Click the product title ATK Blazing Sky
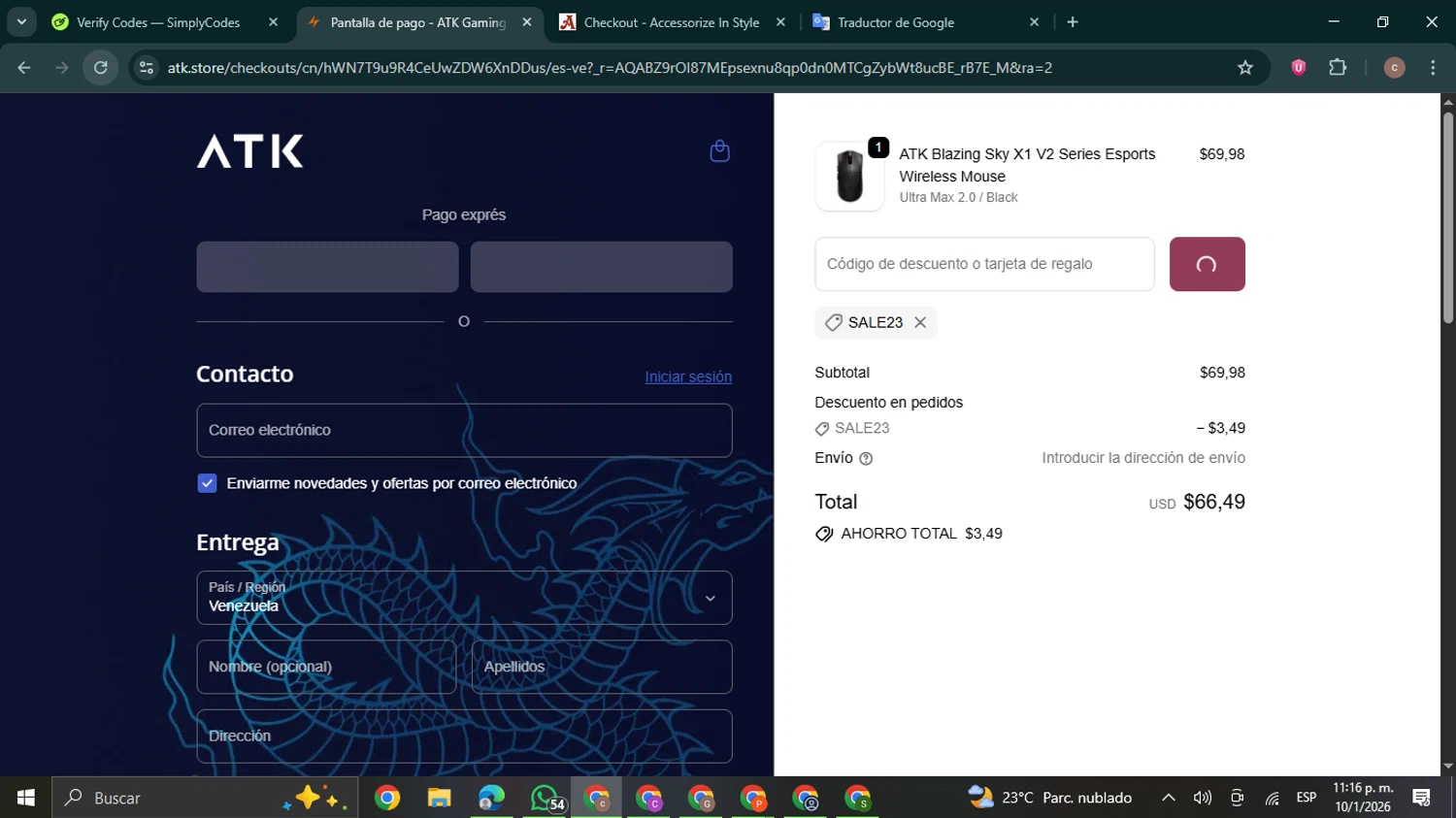 tap(1027, 165)
